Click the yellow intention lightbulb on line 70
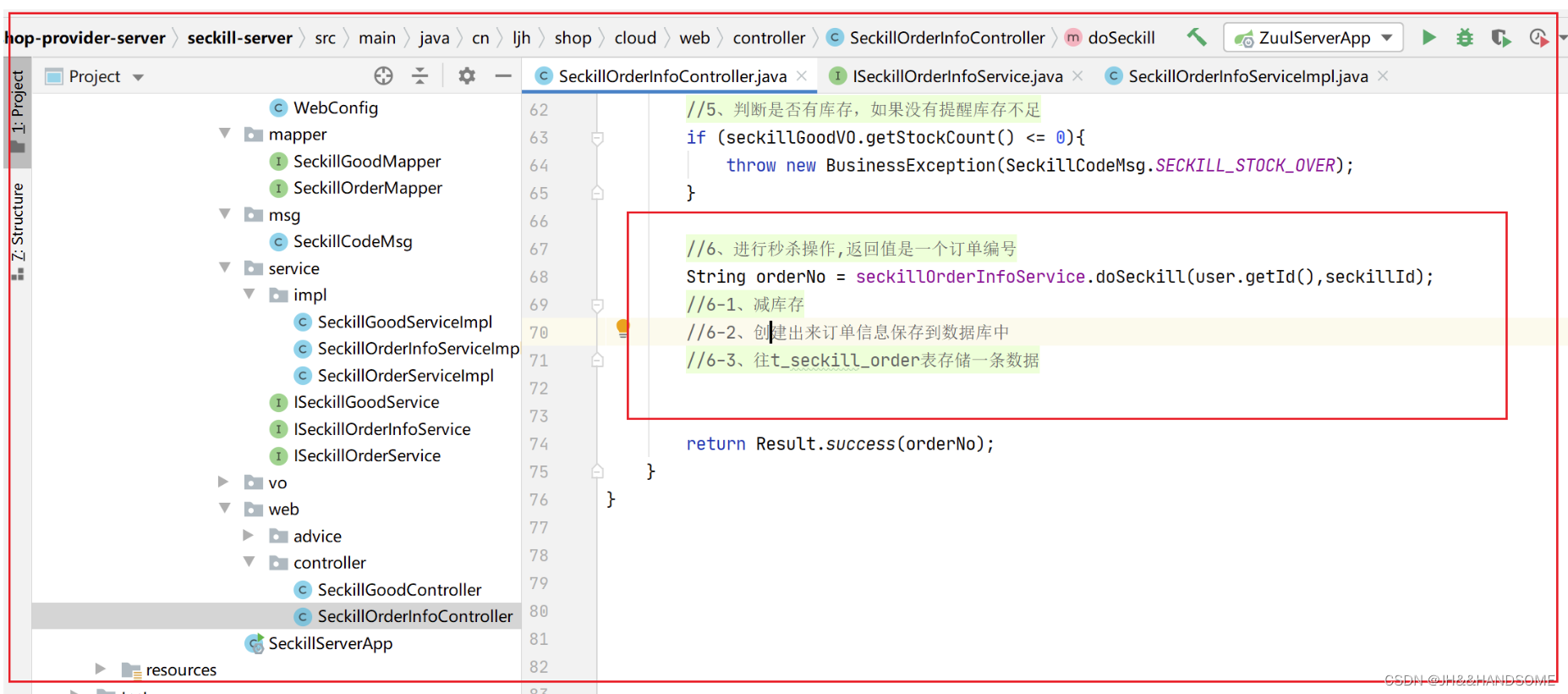1568x694 pixels. pyautogui.click(x=623, y=328)
